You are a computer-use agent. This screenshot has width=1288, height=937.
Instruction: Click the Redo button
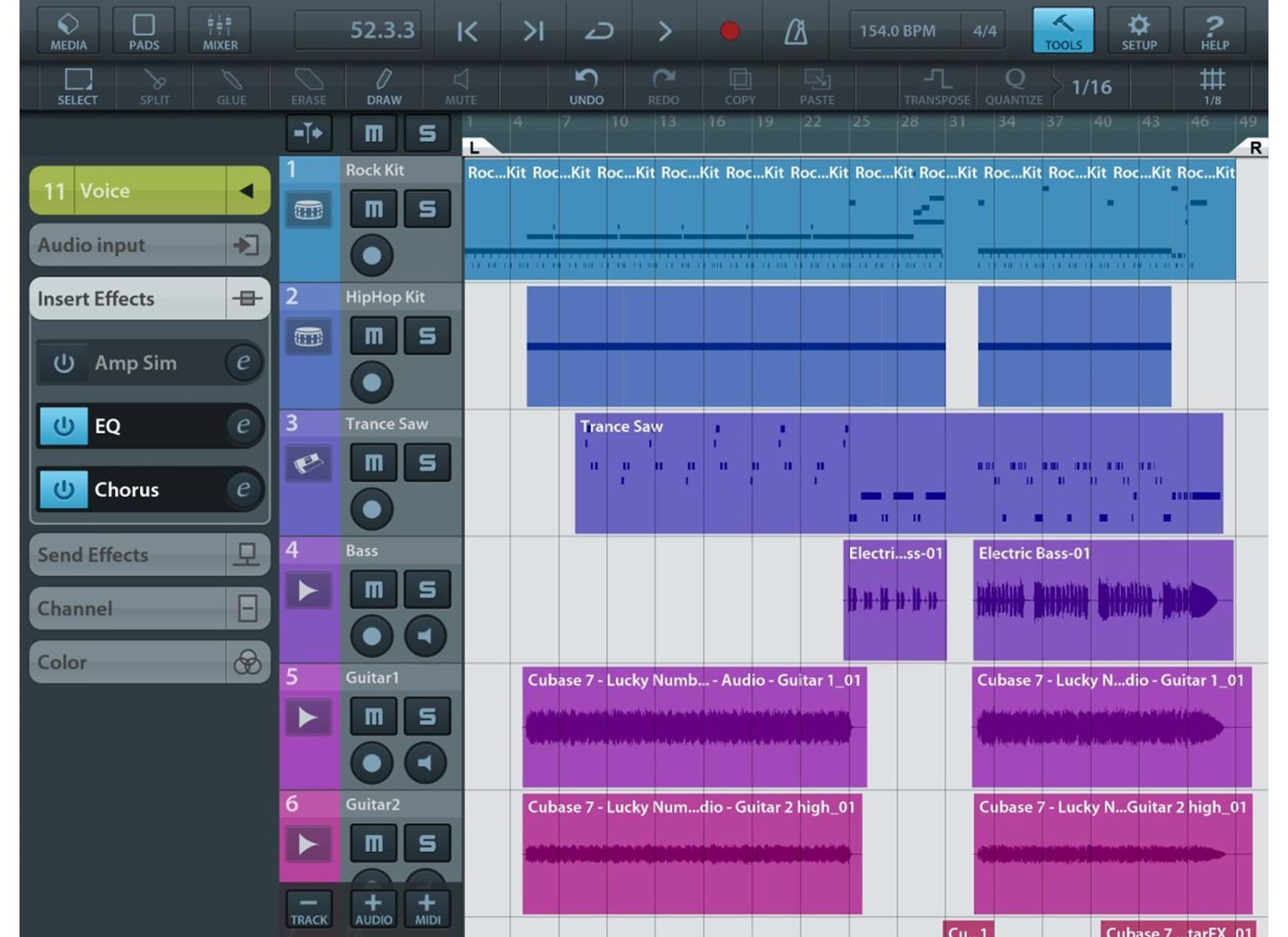point(663,87)
